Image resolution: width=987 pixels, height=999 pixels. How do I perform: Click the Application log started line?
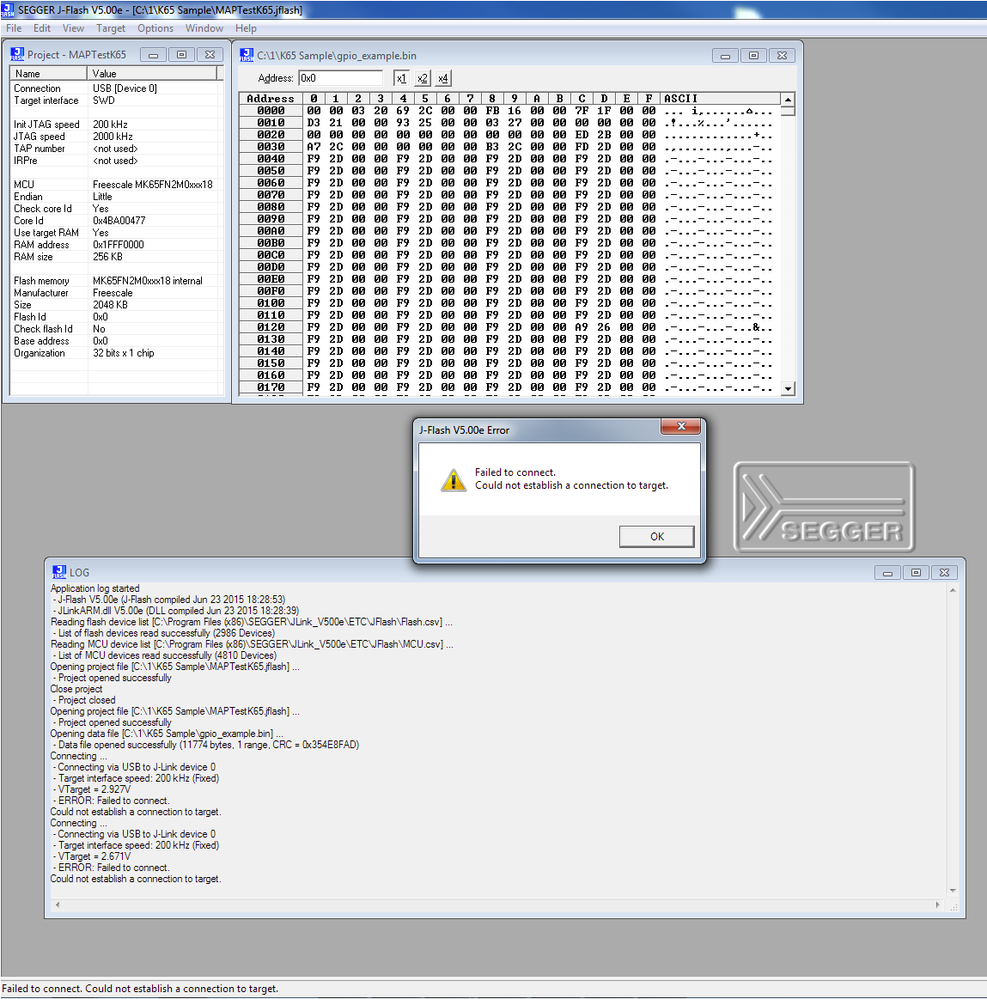pyautogui.click(x=95, y=589)
